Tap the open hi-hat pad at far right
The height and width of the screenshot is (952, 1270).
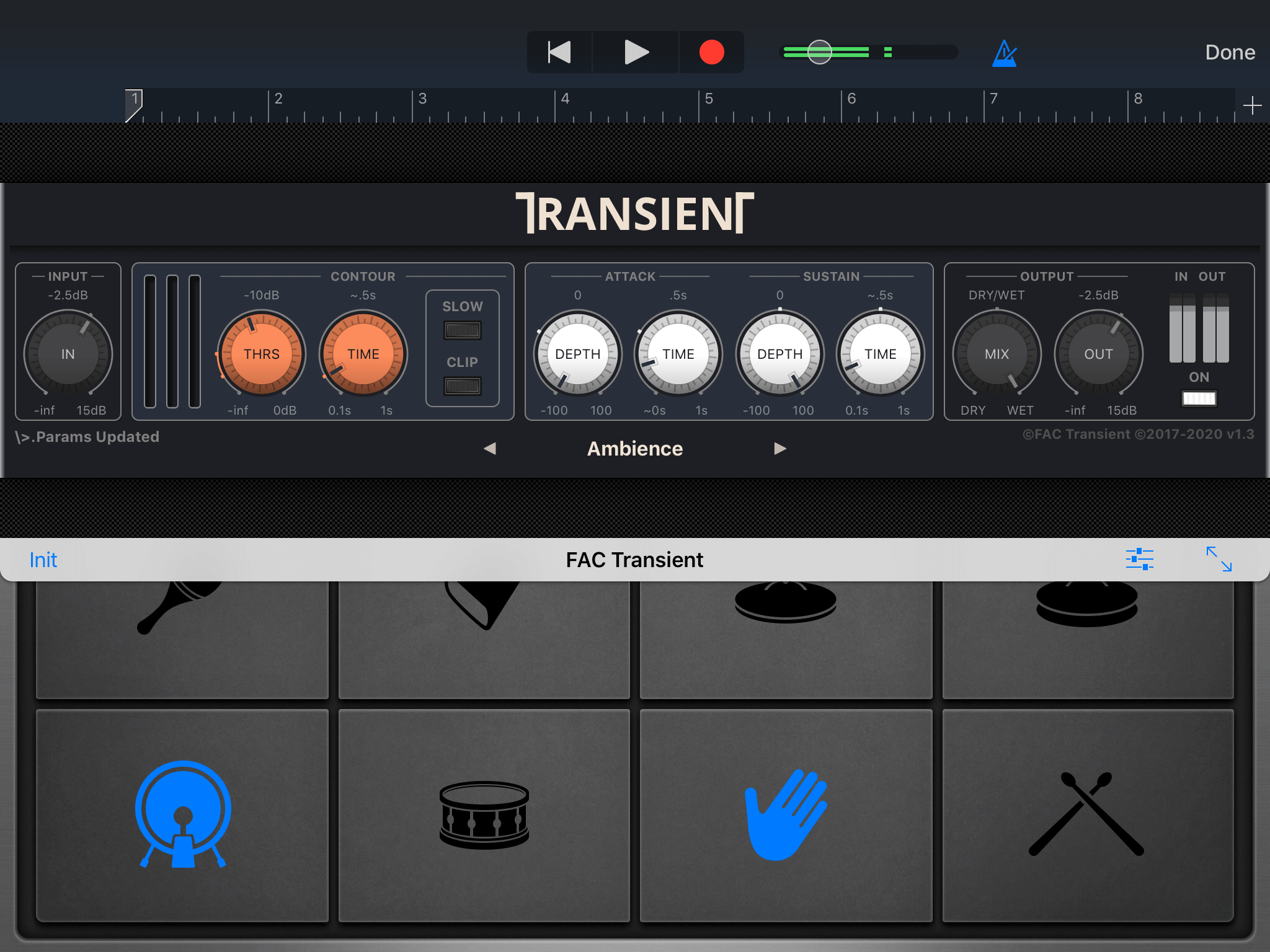coord(1088,640)
